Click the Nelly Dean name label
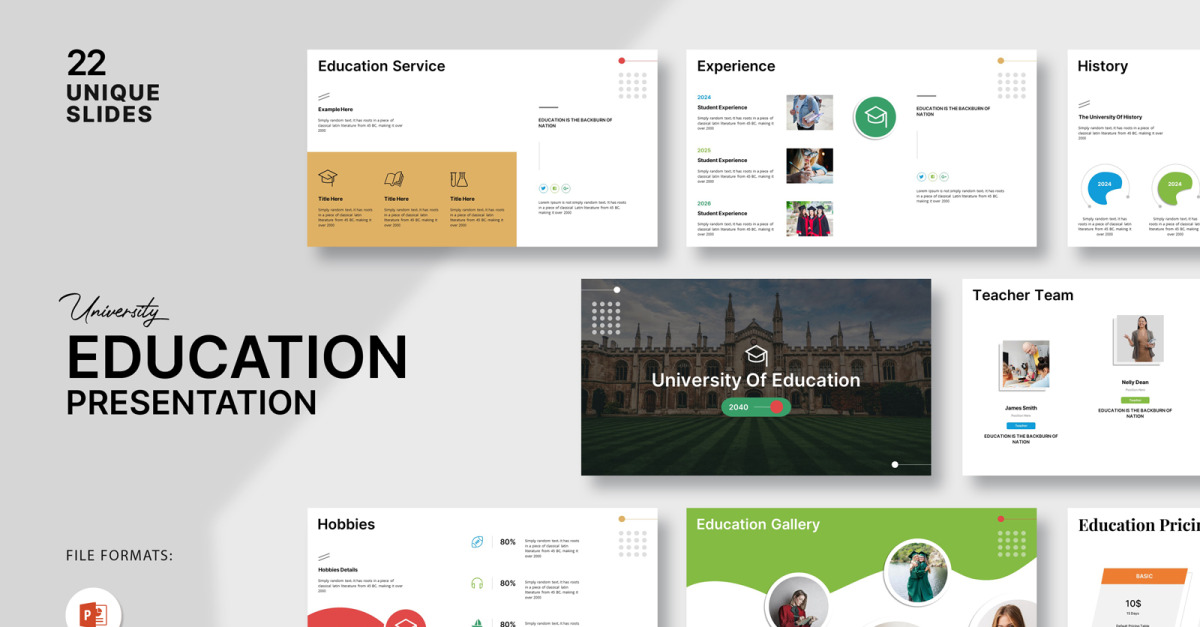Viewport: 1200px width, 627px height. (x=1135, y=382)
